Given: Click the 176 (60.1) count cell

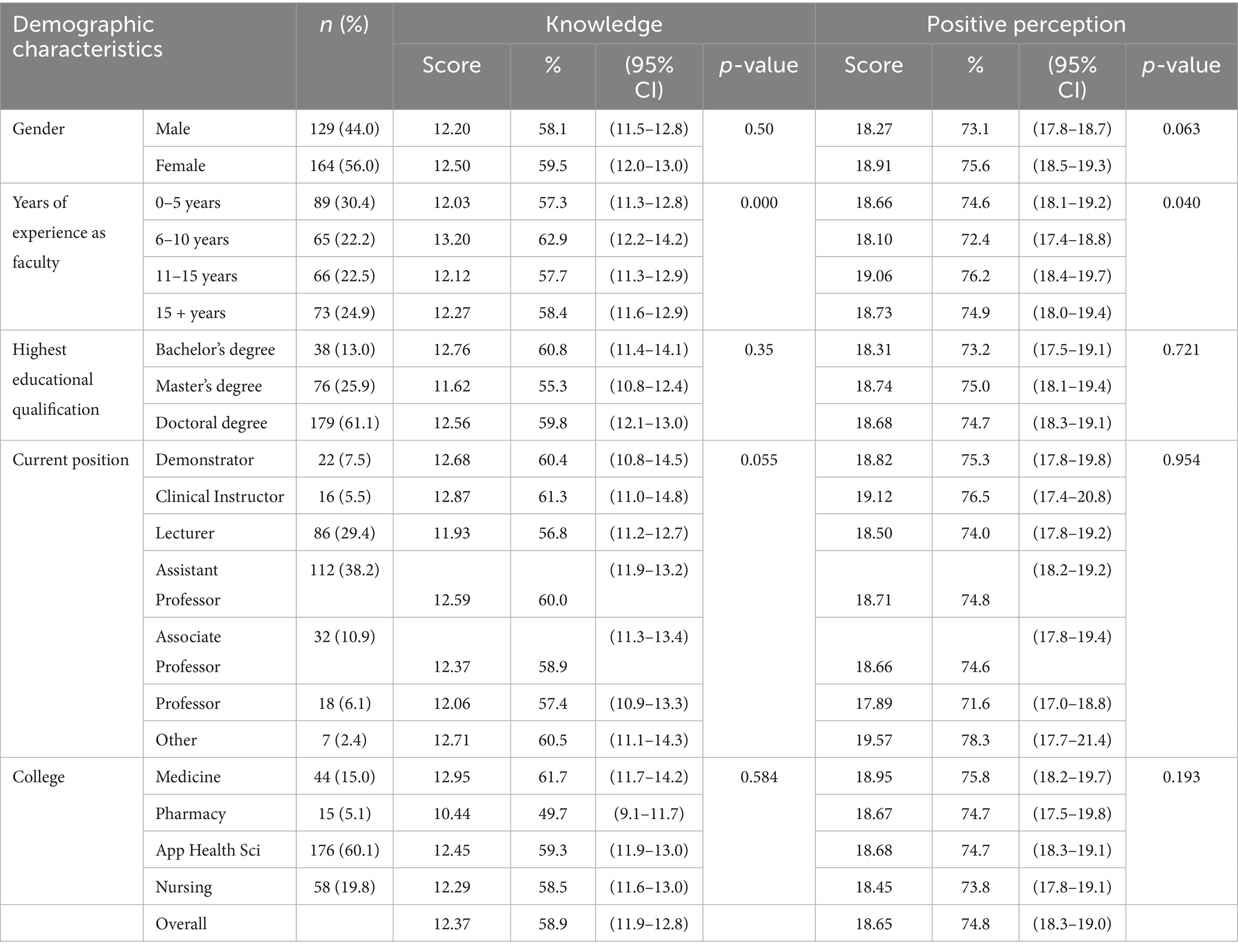Looking at the screenshot, I should [x=344, y=850].
